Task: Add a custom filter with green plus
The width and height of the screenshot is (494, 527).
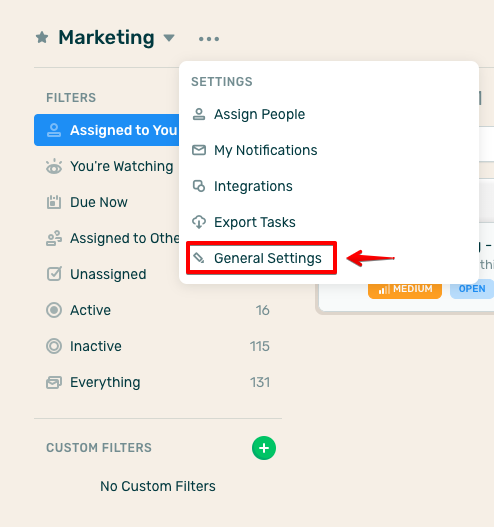Action: (x=264, y=448)
